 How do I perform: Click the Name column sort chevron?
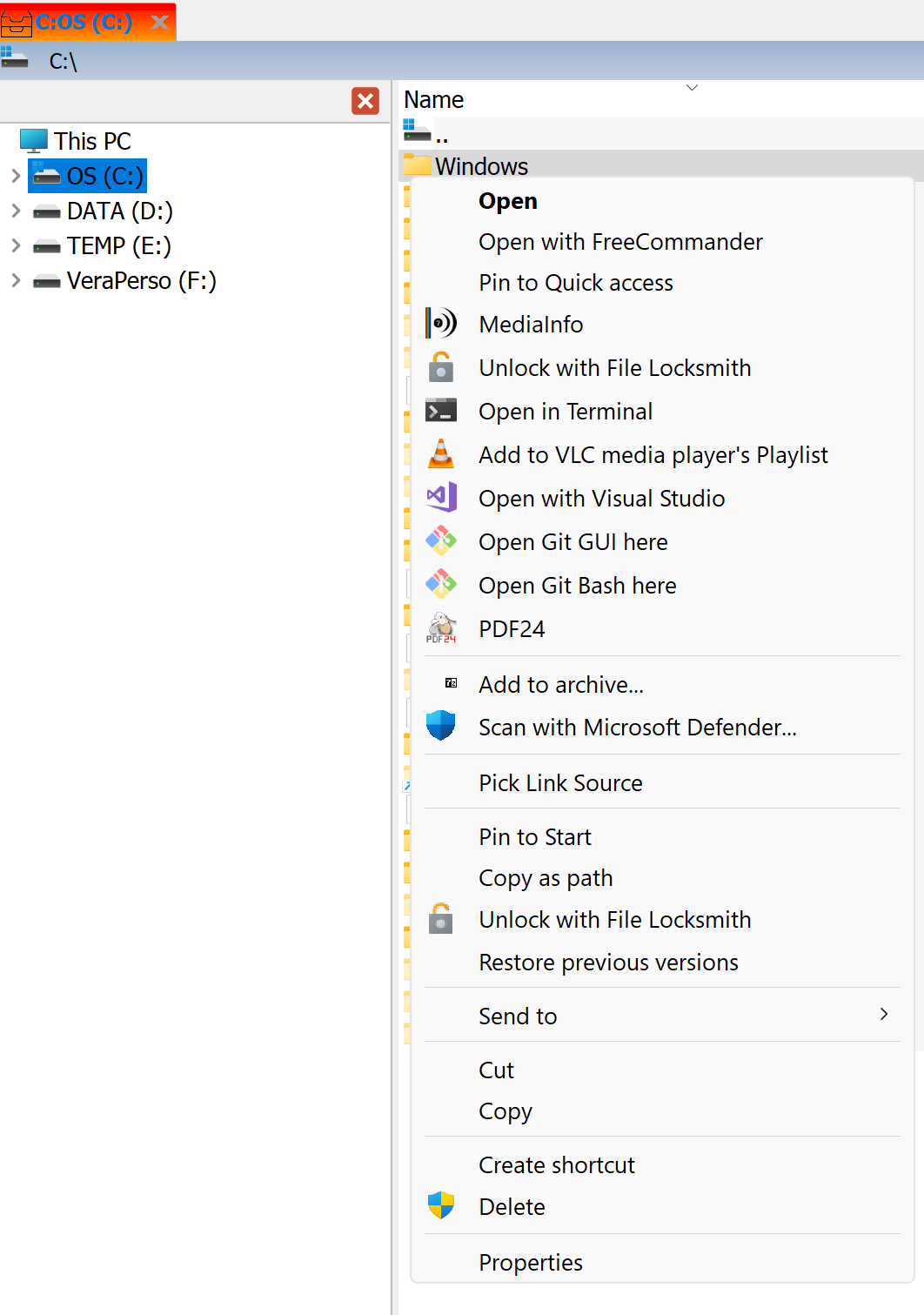coord(693,87)
